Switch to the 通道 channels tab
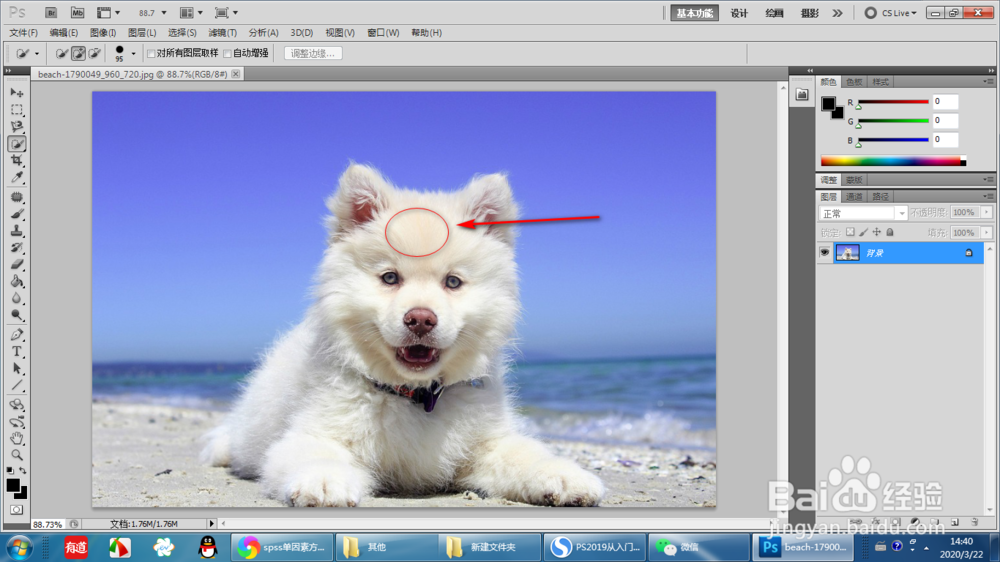1000x562 pixels. [x=854, y=196]
